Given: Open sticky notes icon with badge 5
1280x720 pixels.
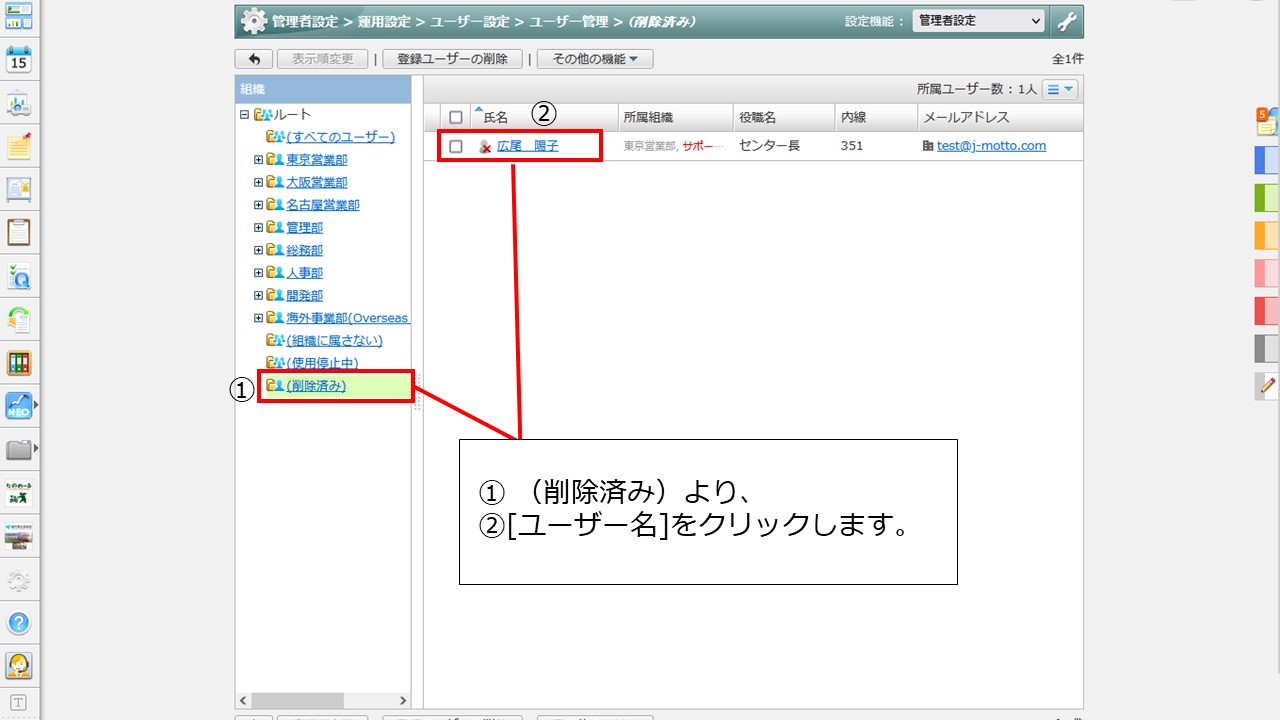Looking at the screenshot, I should (x=1267, y=122).
